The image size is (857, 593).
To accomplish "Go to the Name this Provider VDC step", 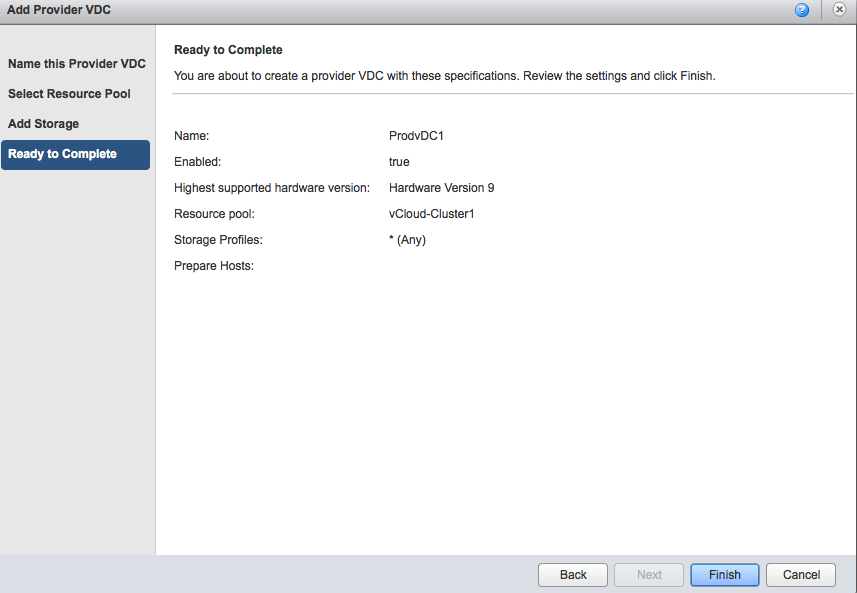I will (76, 63).
